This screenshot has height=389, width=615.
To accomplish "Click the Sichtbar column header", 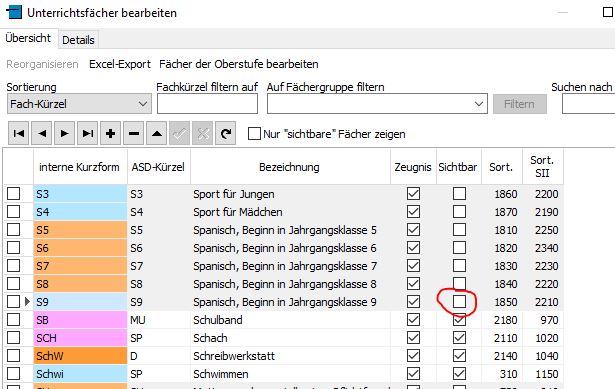I will 459,167.
